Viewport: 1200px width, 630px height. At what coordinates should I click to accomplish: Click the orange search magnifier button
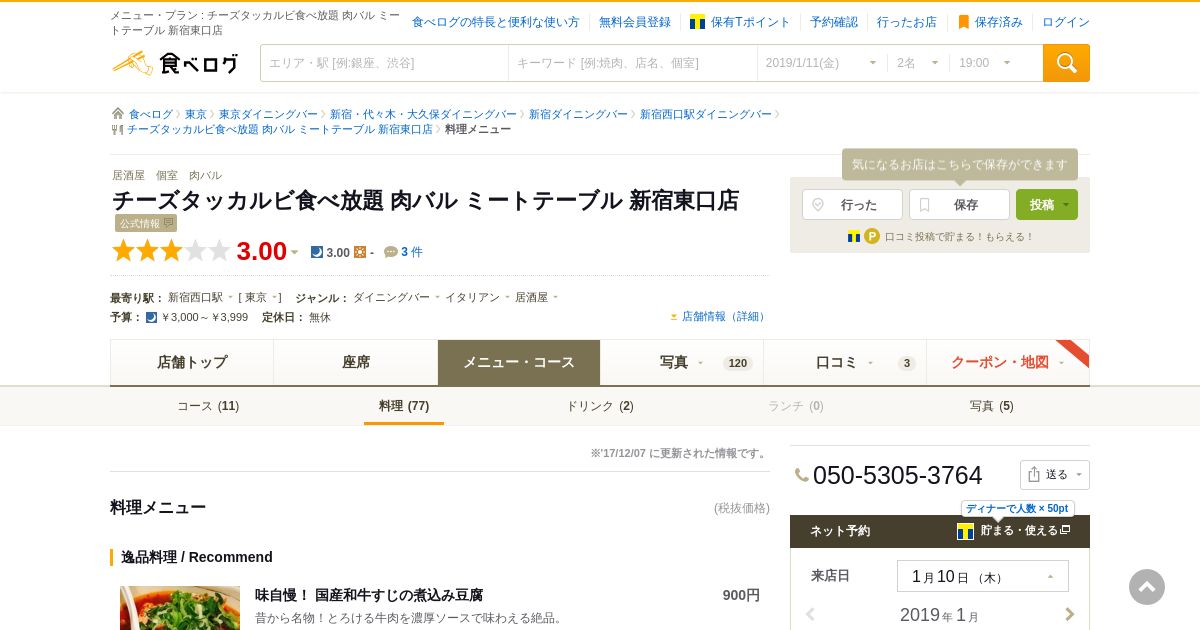tap(1066, 63)
